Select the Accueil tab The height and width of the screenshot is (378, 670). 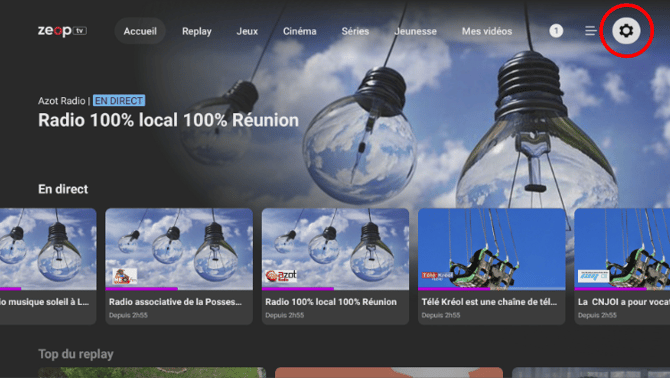(140, 31)
